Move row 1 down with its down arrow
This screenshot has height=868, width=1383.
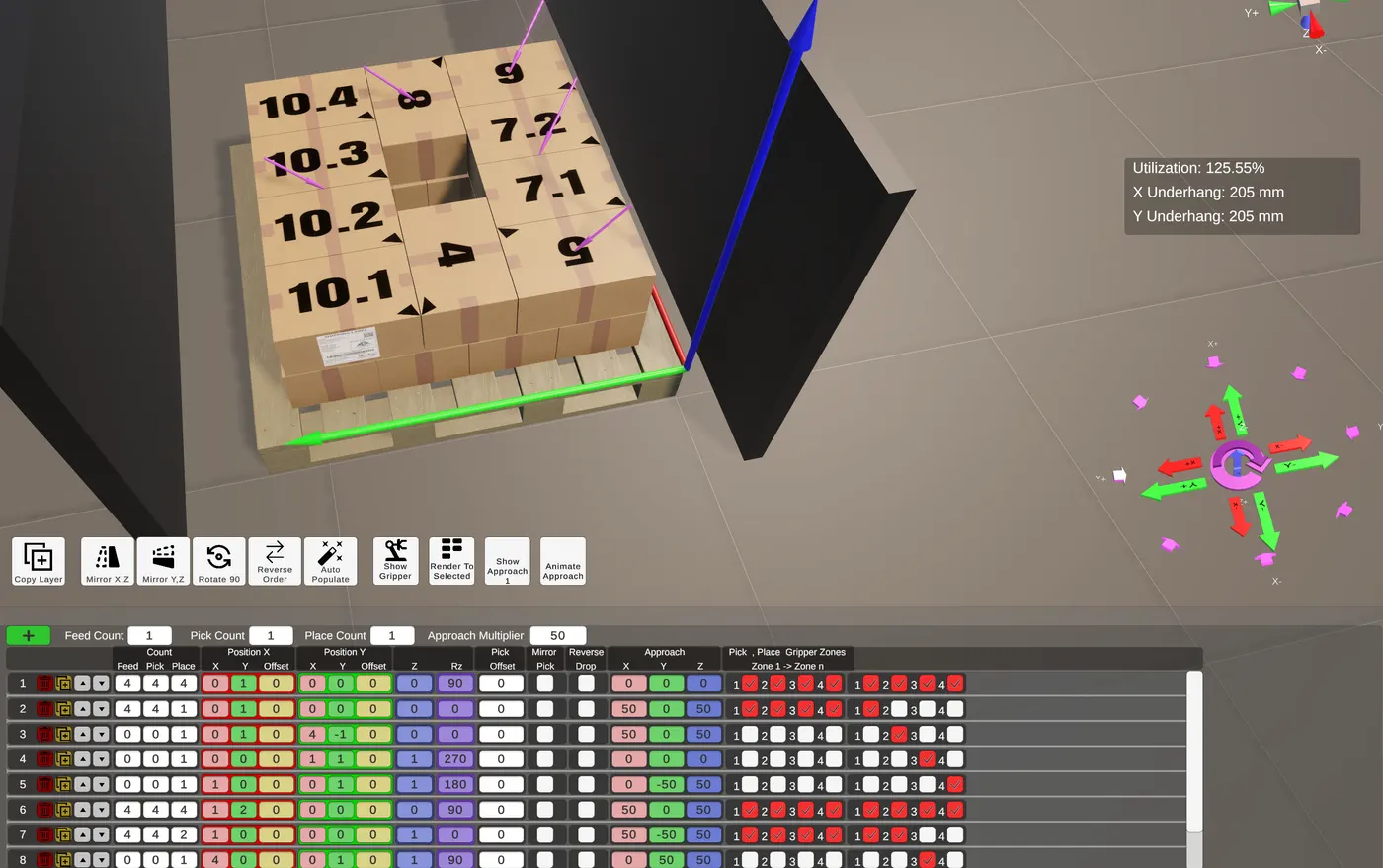click(101, 683)
